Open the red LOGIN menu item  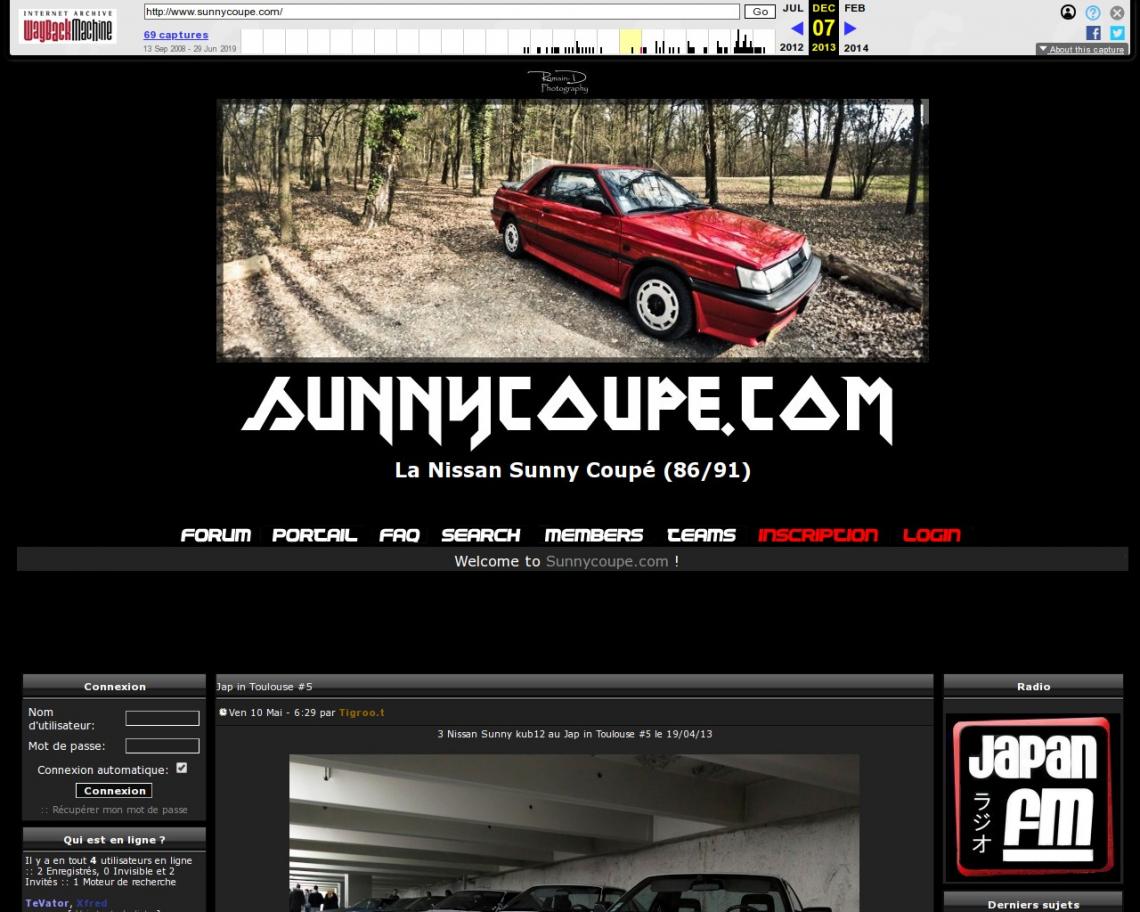click(x=931, y=535)
